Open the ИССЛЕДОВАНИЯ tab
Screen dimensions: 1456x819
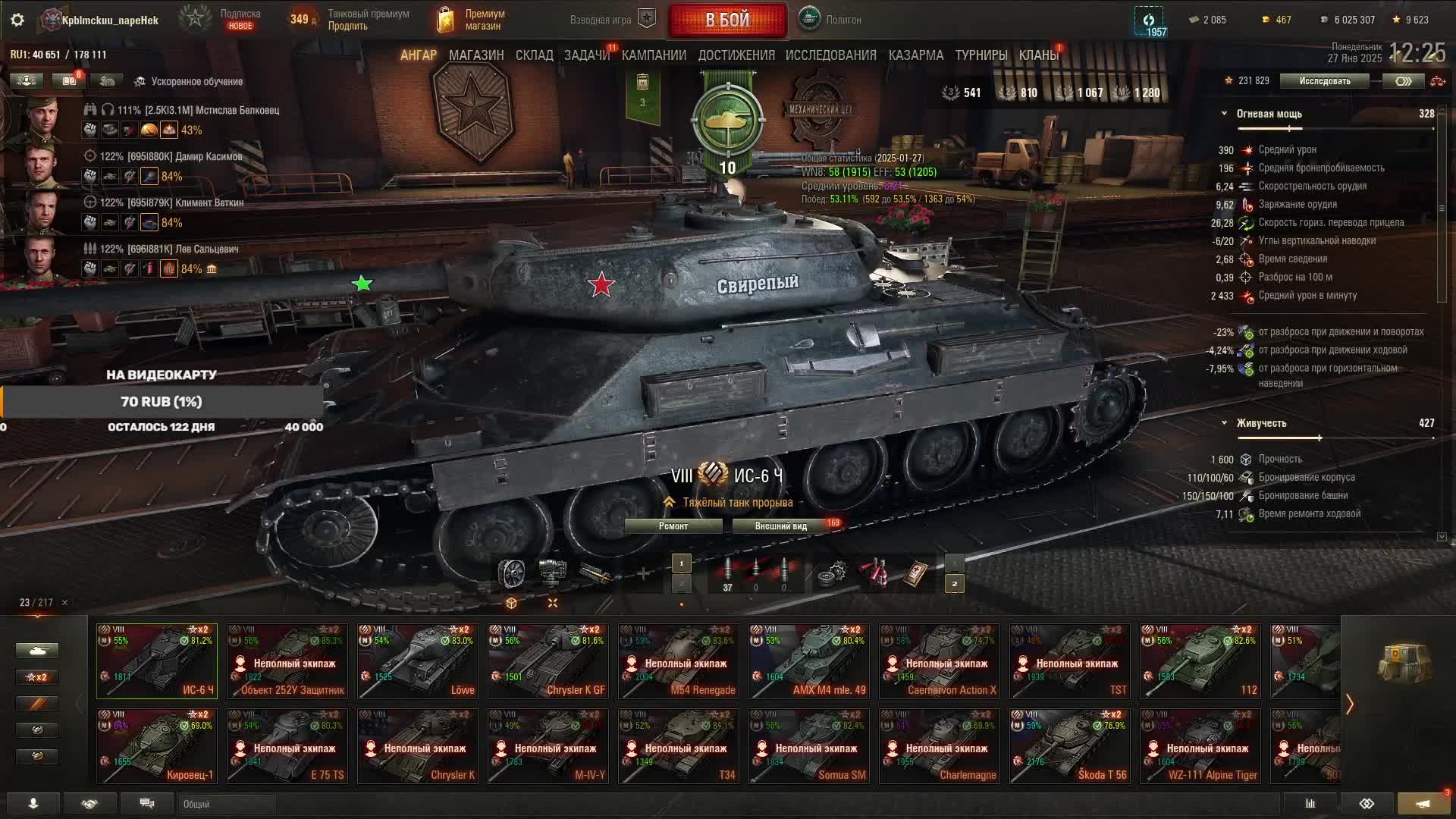pyautogui.click(x=831, y=55)
